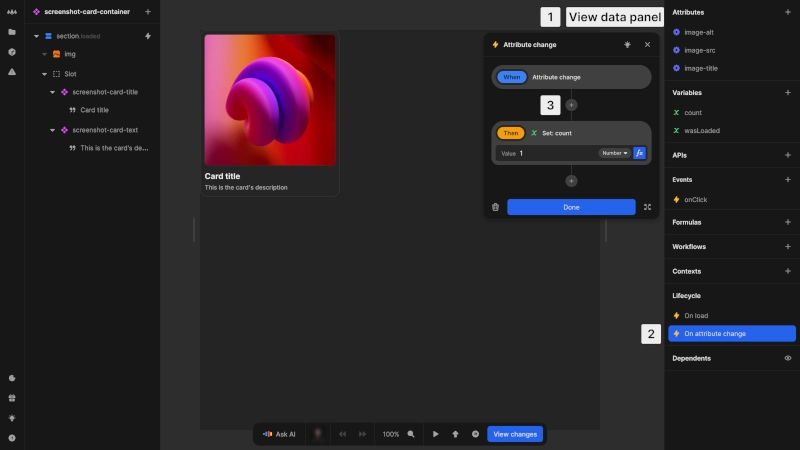
Task: Add a new event
Action: click(787, 180)
